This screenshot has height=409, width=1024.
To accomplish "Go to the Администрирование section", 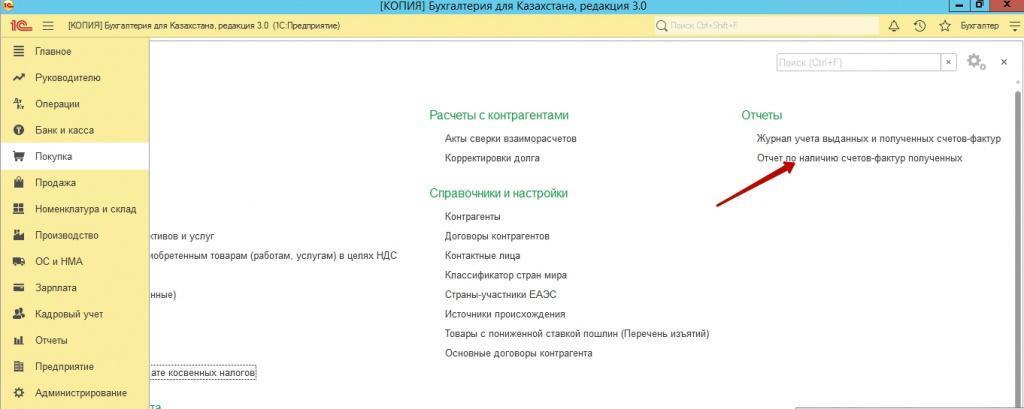I will click(81, 393).
